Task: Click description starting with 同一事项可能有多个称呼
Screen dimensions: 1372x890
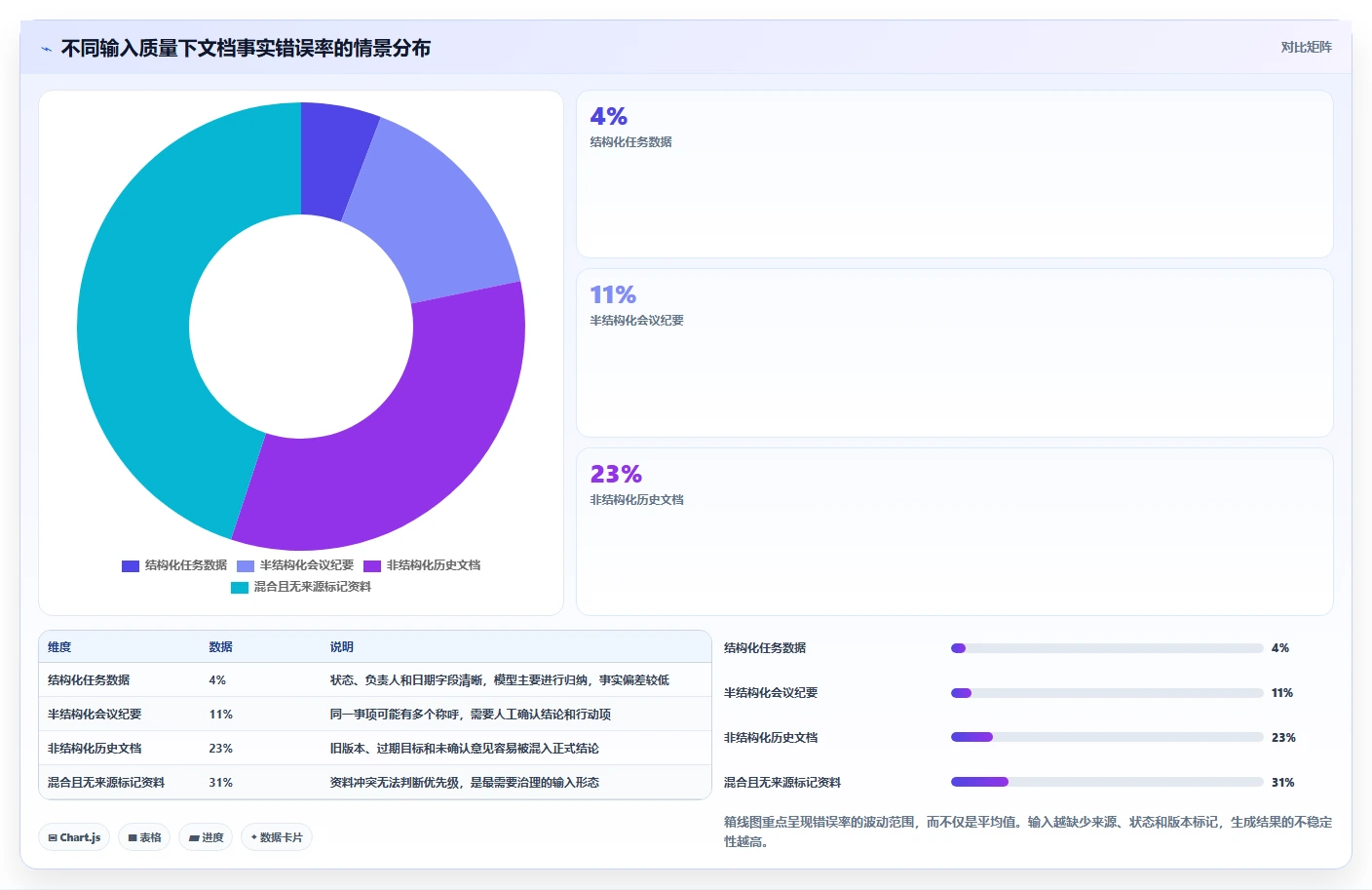Action: (470, 715)
